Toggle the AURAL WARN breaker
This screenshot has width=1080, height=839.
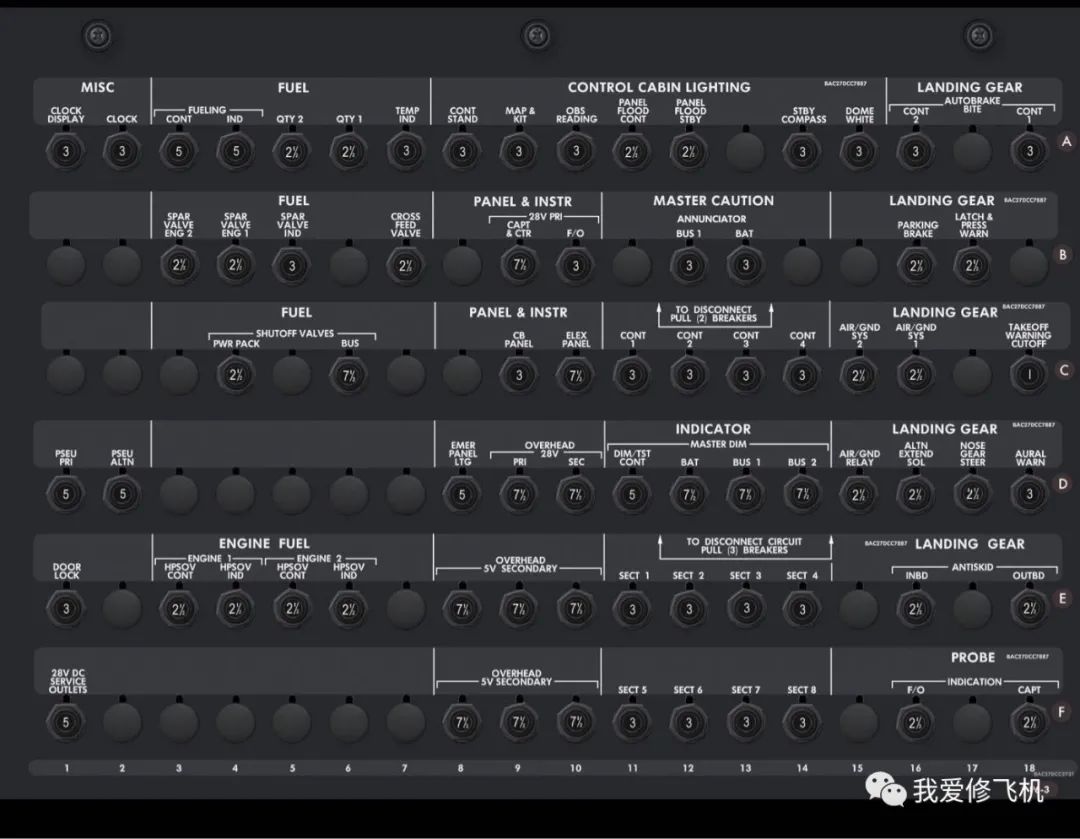click(1029, 493)
